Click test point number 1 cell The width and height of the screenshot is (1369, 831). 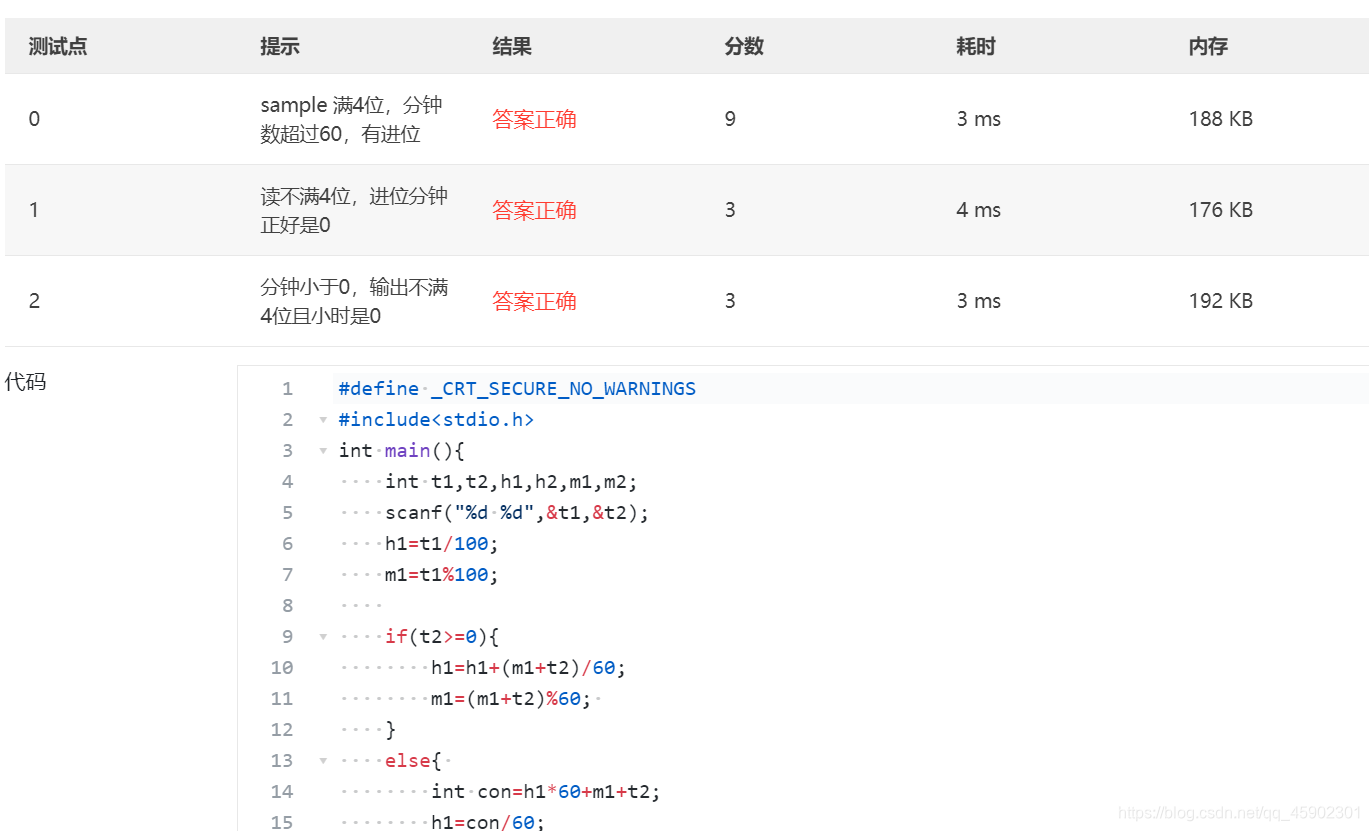pos(34,210)
